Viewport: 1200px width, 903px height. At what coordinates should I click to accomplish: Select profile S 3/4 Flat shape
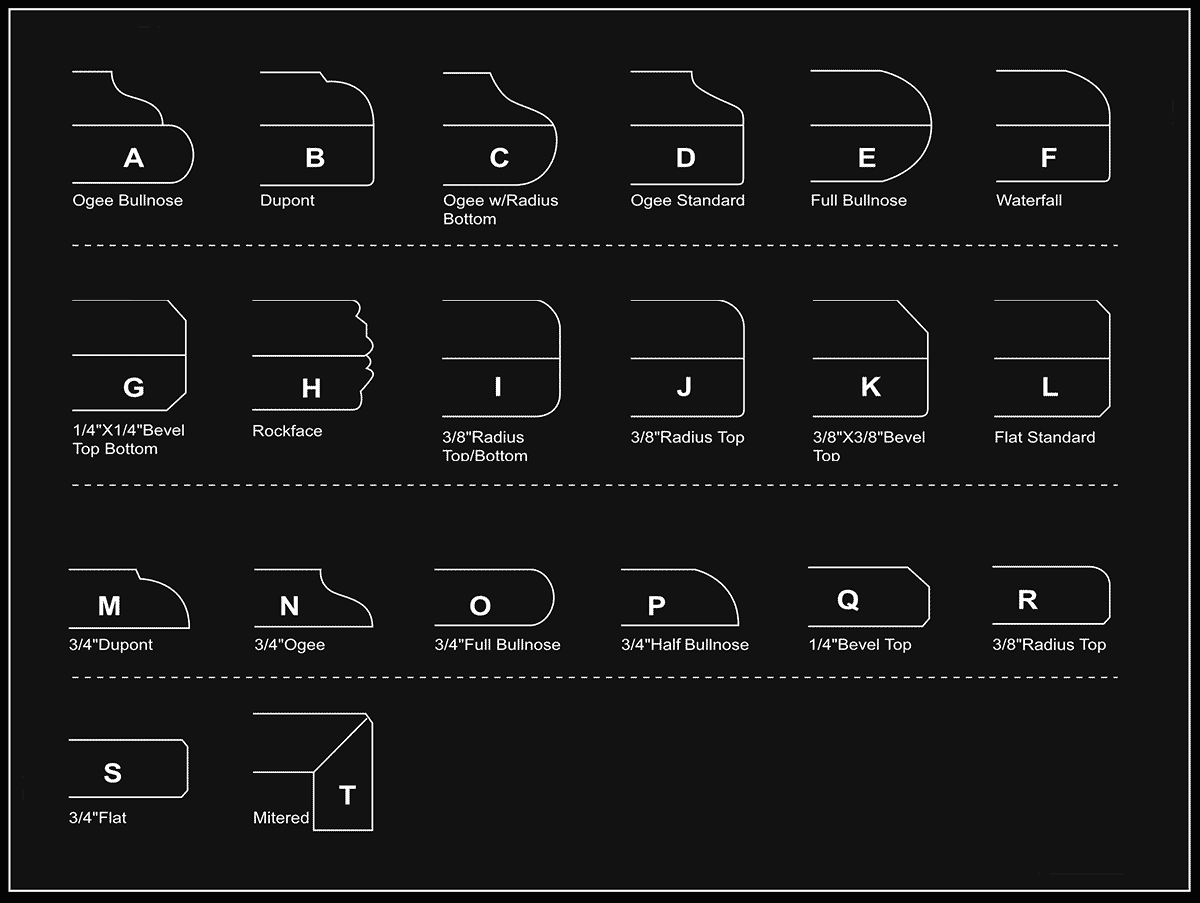coord(128,769)
